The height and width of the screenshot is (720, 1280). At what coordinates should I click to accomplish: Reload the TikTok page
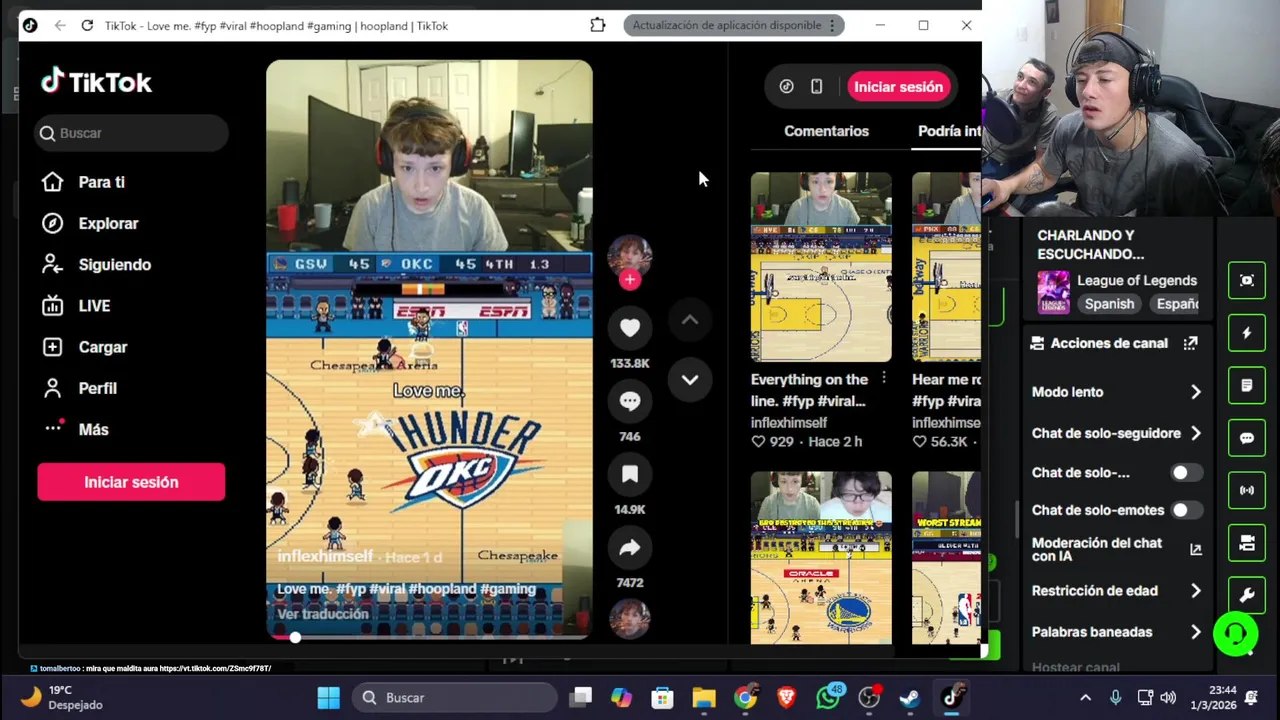[x=87, y=26]
